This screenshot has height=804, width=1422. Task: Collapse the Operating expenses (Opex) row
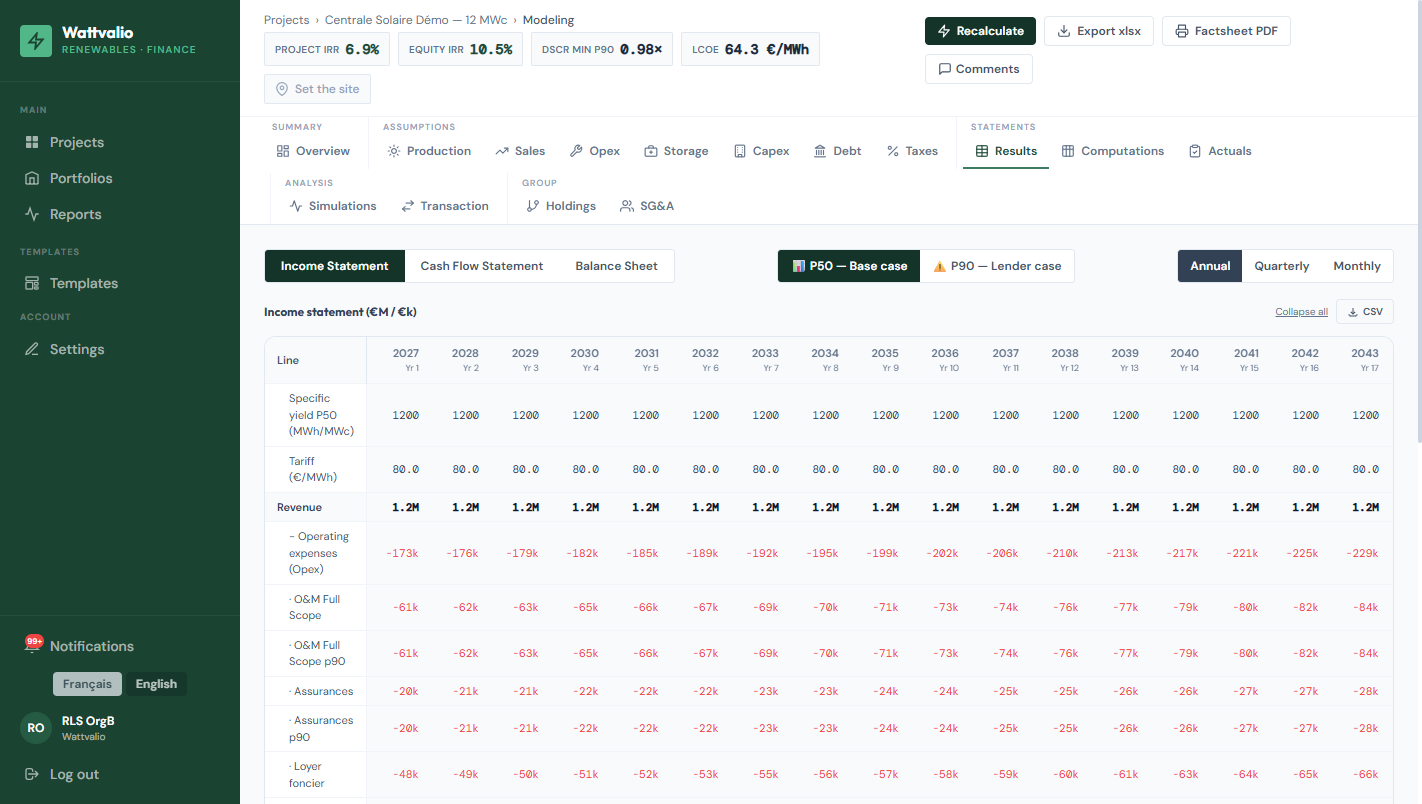click(319, 553)
